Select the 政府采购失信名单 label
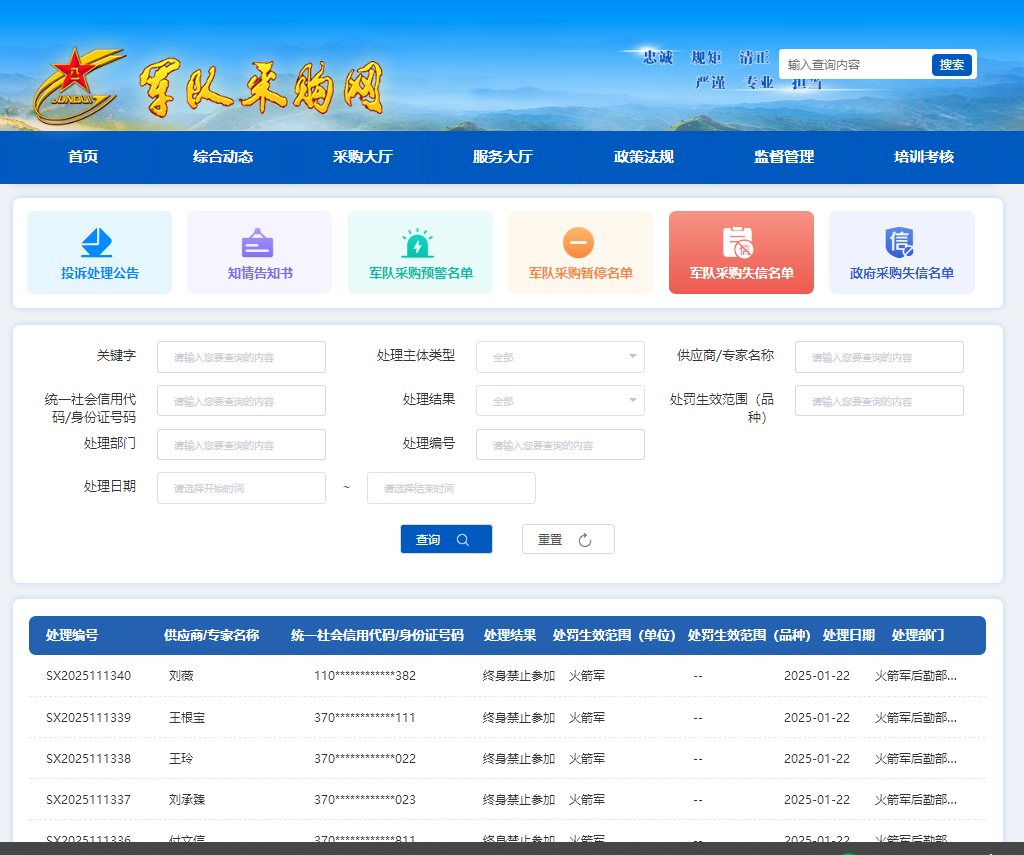This screenshot has height=855, width=1024. click(902, 273)
